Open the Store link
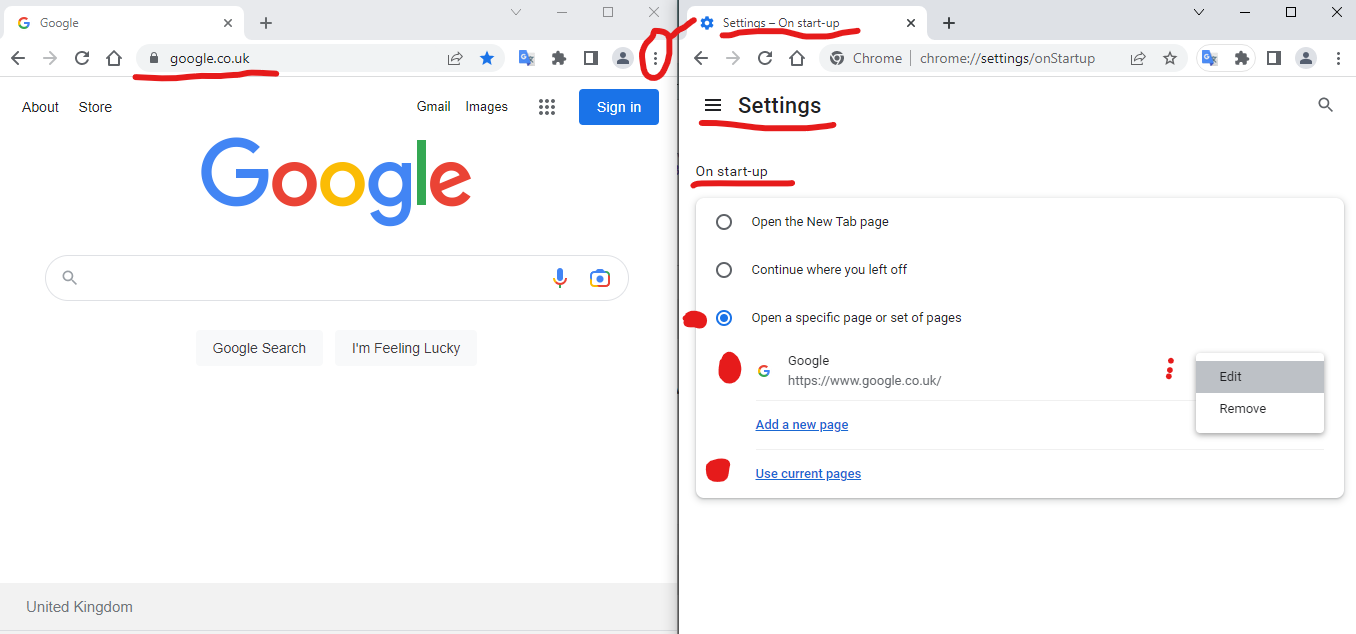The image size is (1356, 634). pos(95,107)
